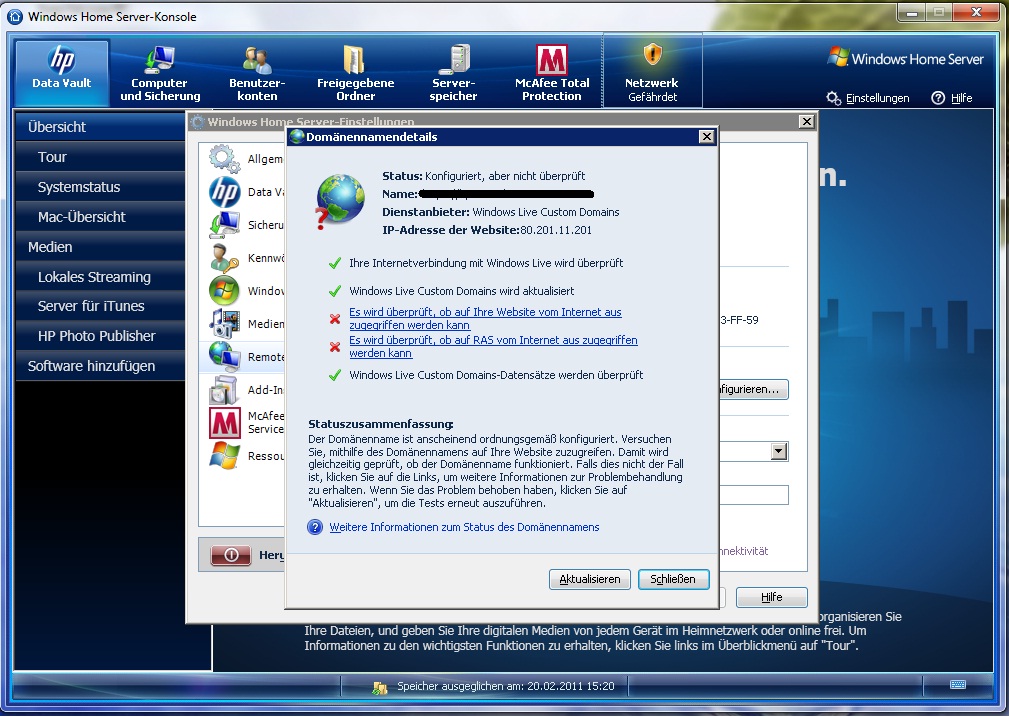Open website internet access check link
This screenshot has width=1009, height=717.
(x=485, y=319)
